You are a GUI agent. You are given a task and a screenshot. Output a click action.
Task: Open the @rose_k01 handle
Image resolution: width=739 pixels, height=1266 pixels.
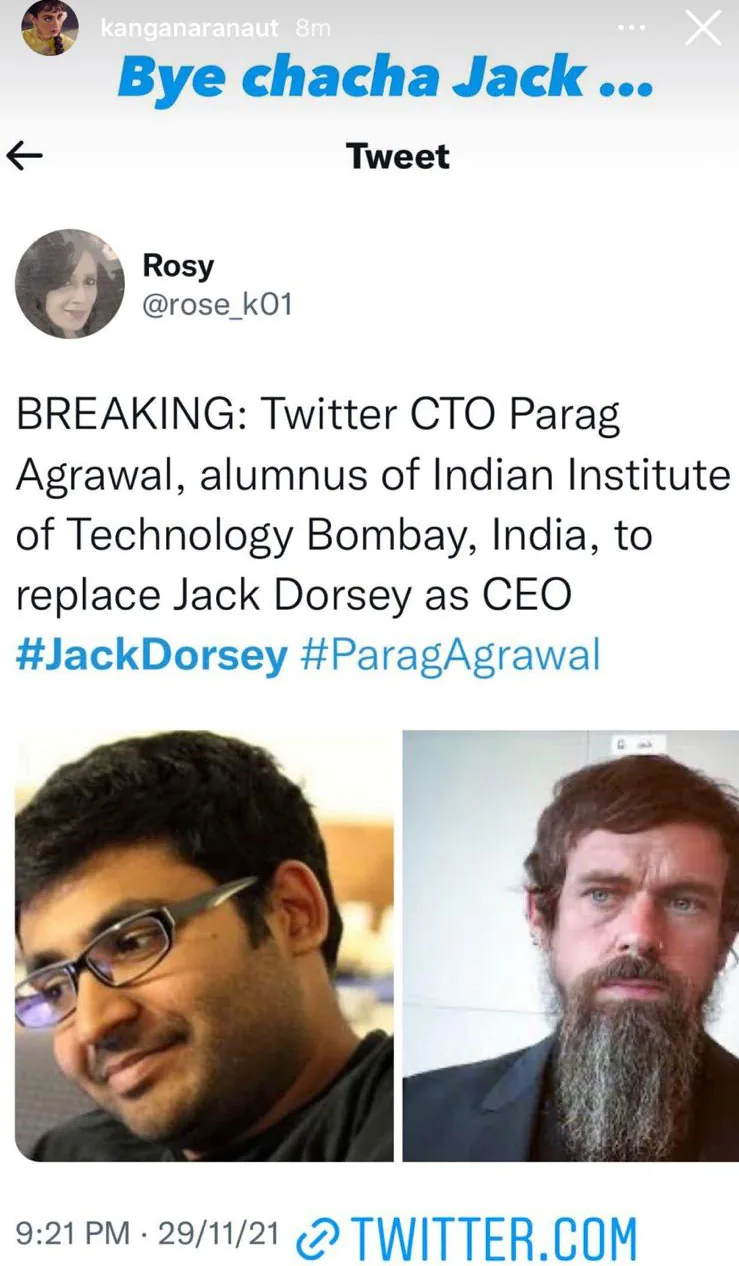217,303
